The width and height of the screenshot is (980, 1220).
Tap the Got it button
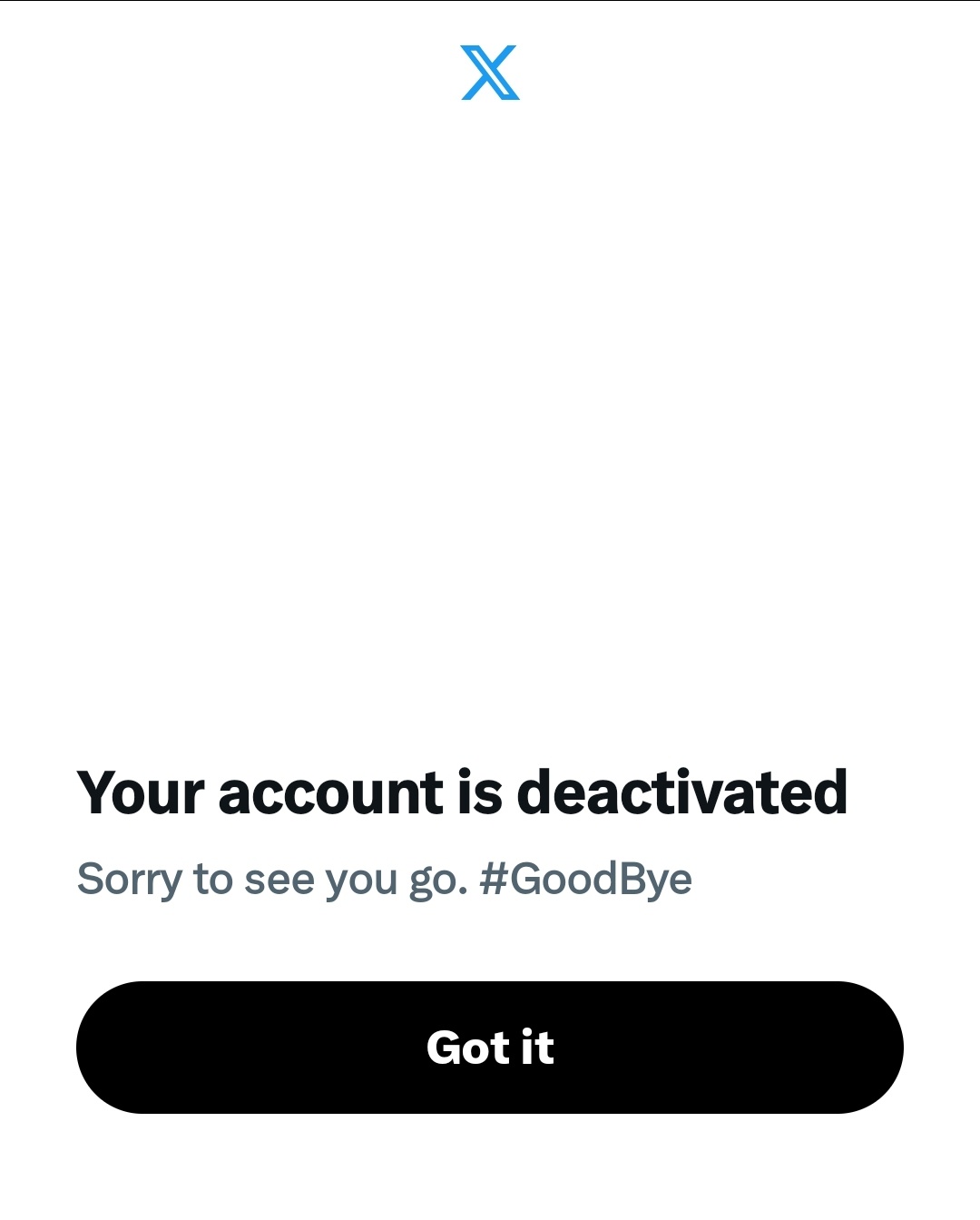pos(490,1048)
